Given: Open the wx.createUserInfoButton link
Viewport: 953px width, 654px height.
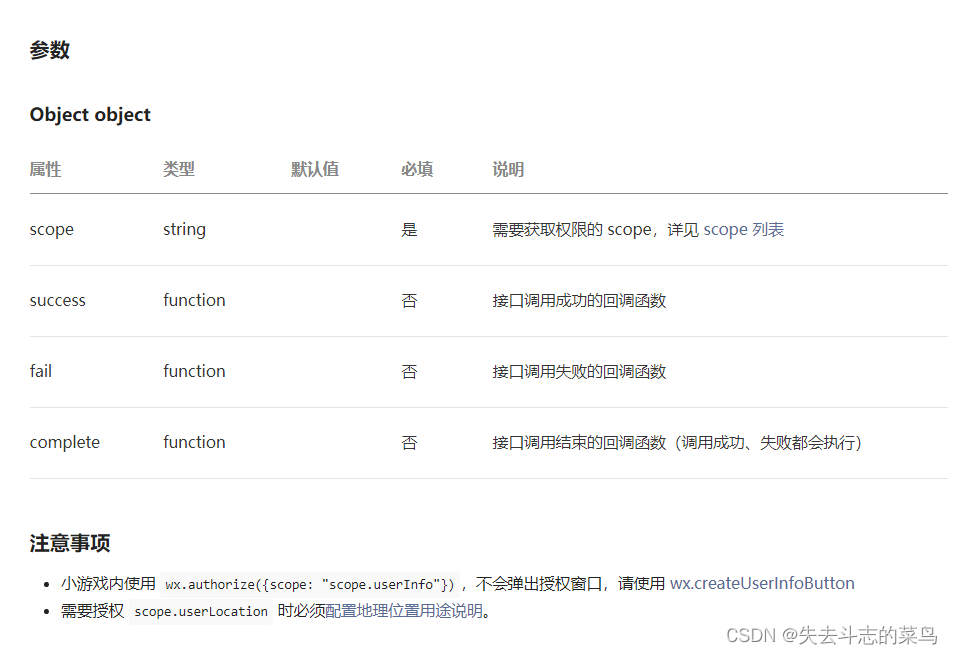Looking at the screenshot, I should pyautogui.click(x=762, y=583).
